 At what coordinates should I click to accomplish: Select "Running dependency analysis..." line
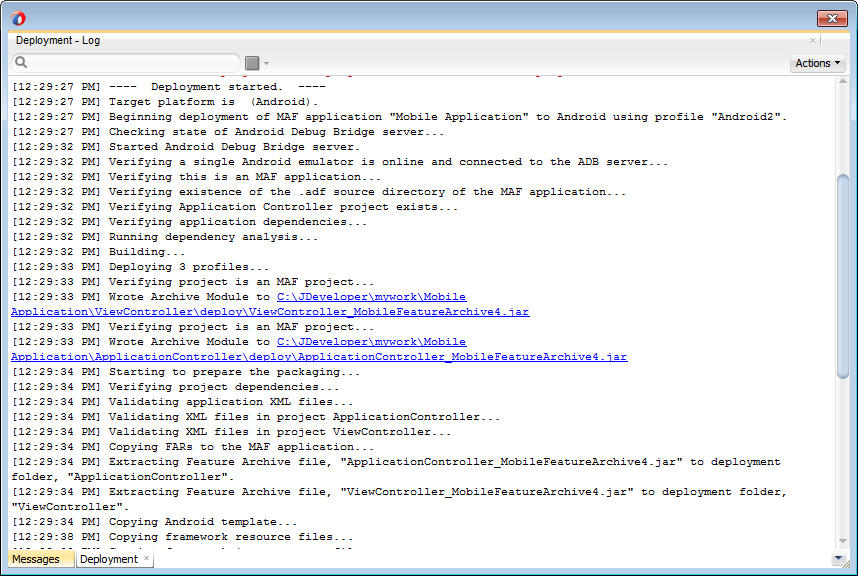(165, 237)
